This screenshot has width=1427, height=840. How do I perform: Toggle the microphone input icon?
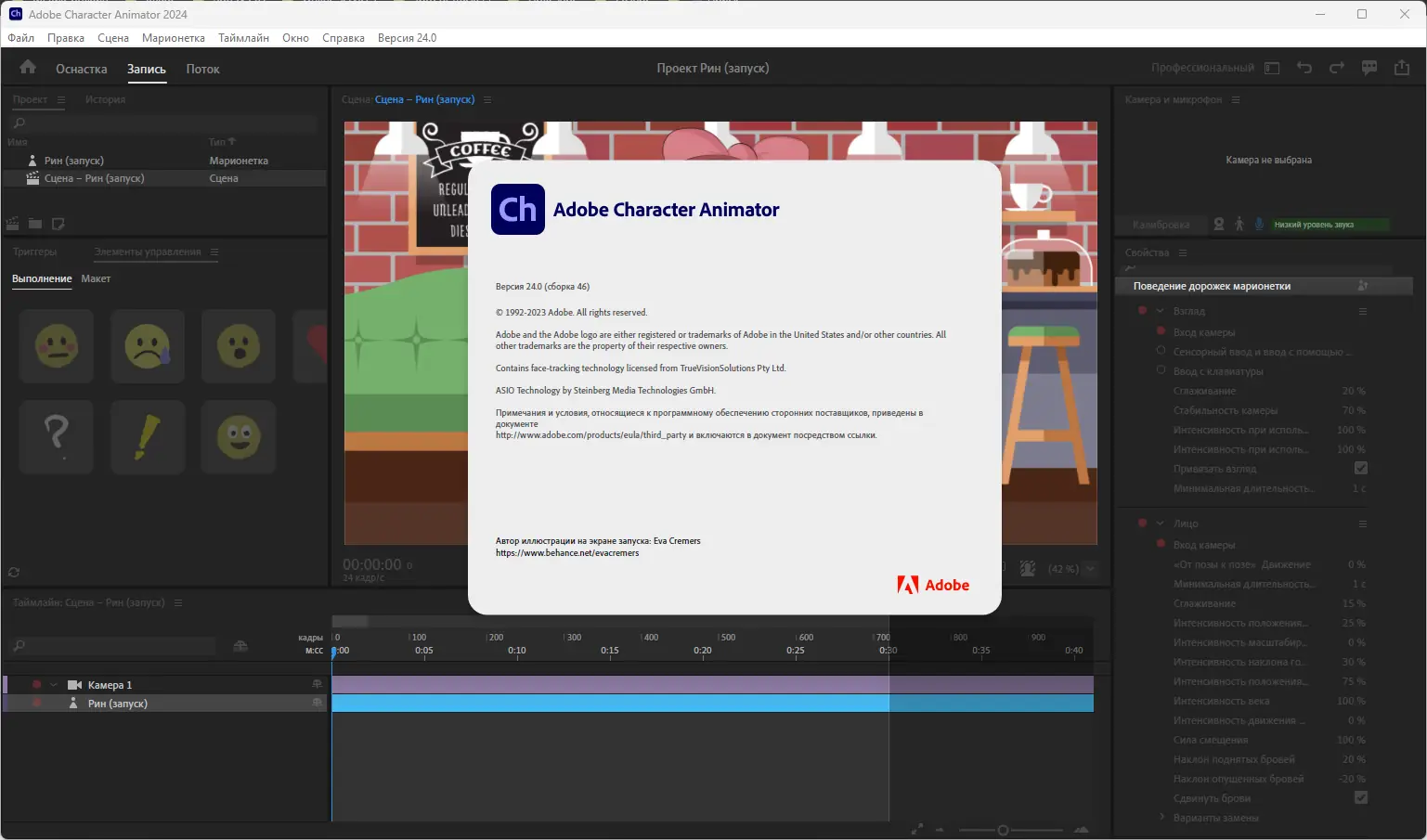(x=1260, y=225)
